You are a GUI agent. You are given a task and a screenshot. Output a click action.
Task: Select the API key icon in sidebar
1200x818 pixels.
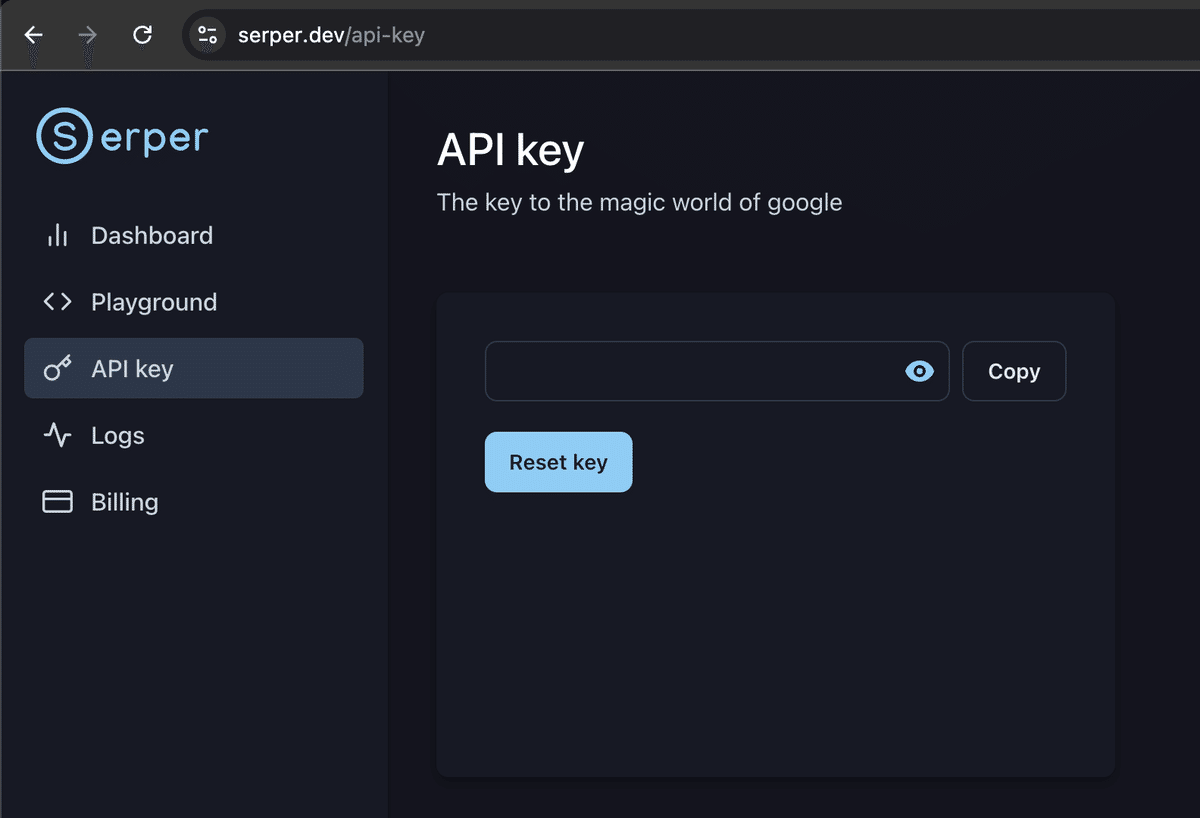(58, 368)
